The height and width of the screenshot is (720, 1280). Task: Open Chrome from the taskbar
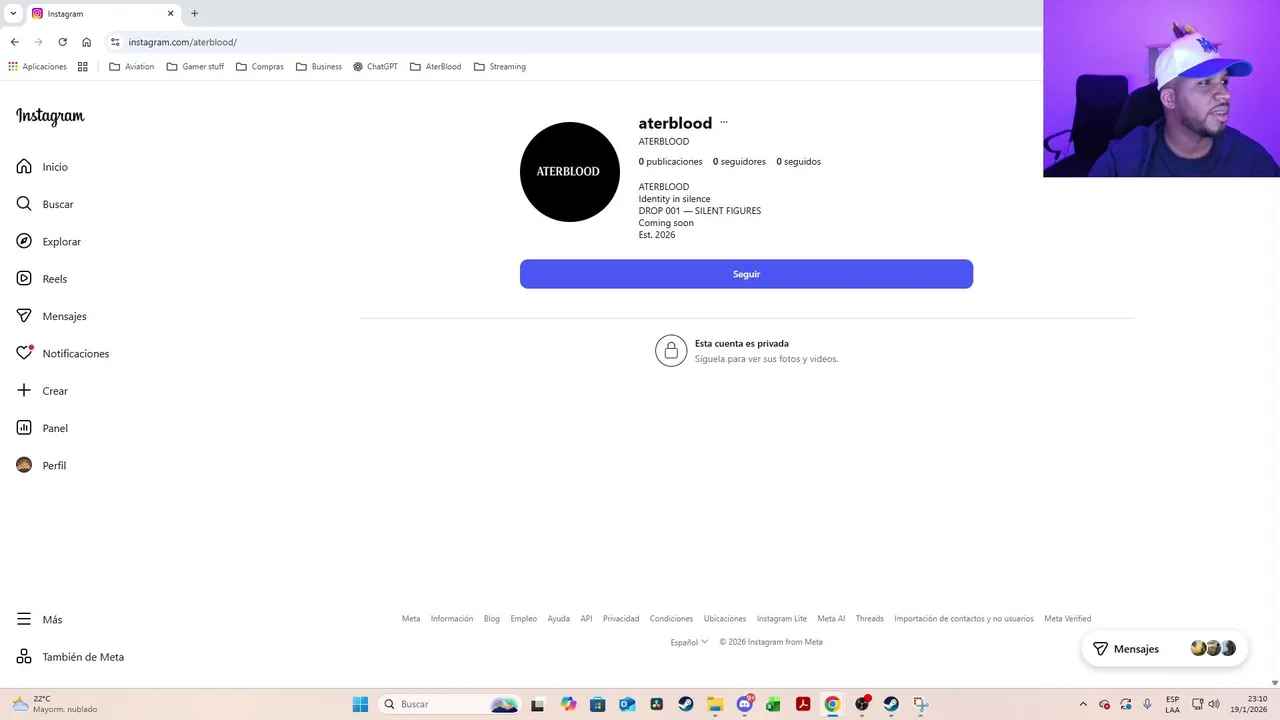832,704
